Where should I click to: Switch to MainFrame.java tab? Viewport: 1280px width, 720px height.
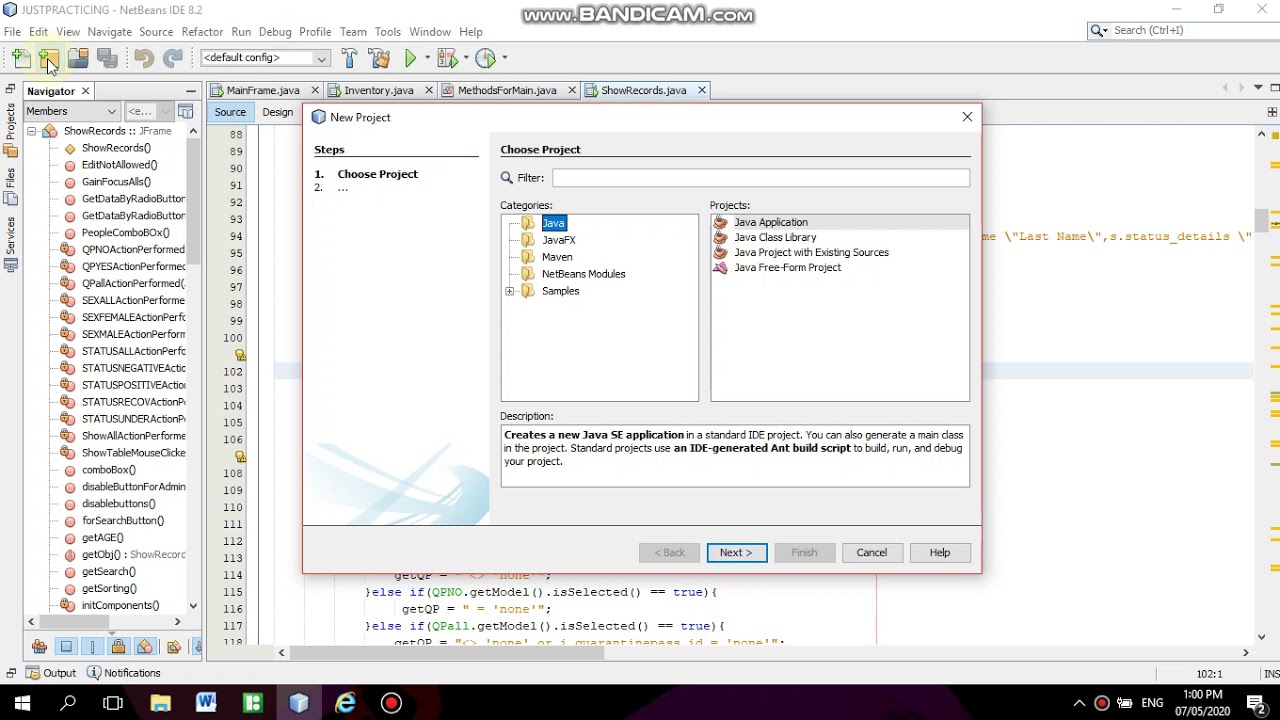pyautogui.click(x=262, y=90)
